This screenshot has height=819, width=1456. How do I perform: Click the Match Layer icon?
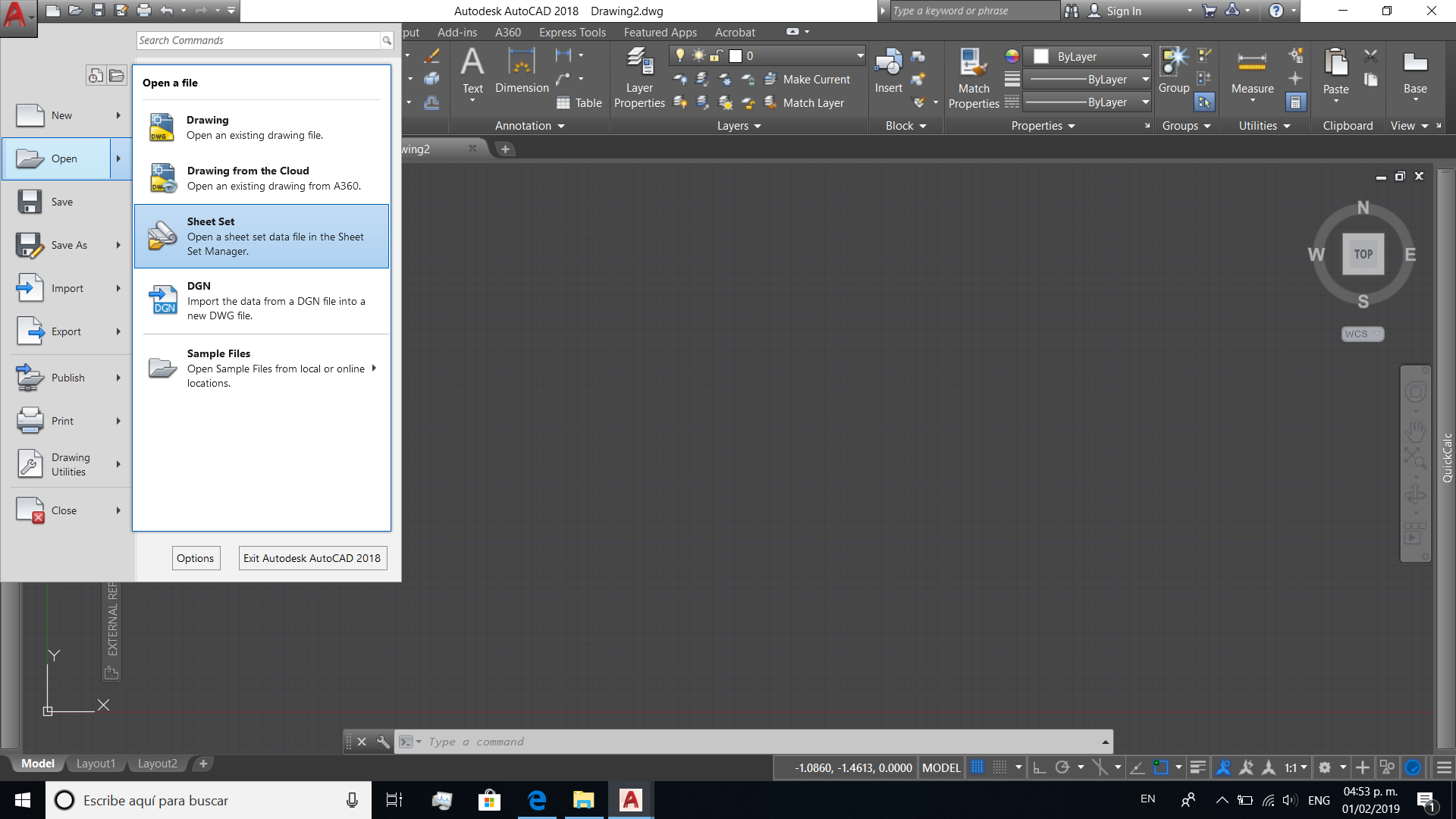pos(770,102)
